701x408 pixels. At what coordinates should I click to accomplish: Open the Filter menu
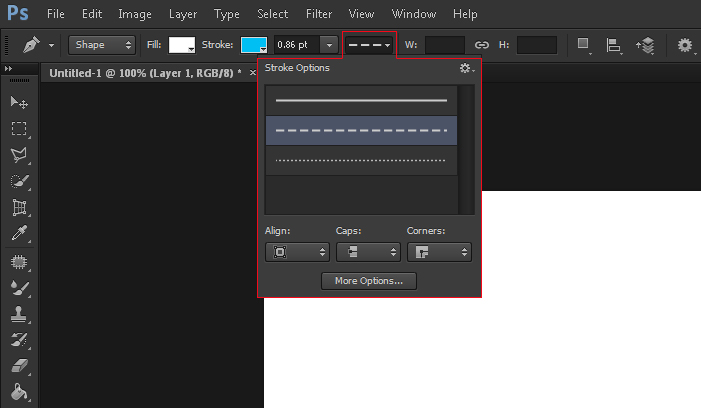click(x=319, y=14)
